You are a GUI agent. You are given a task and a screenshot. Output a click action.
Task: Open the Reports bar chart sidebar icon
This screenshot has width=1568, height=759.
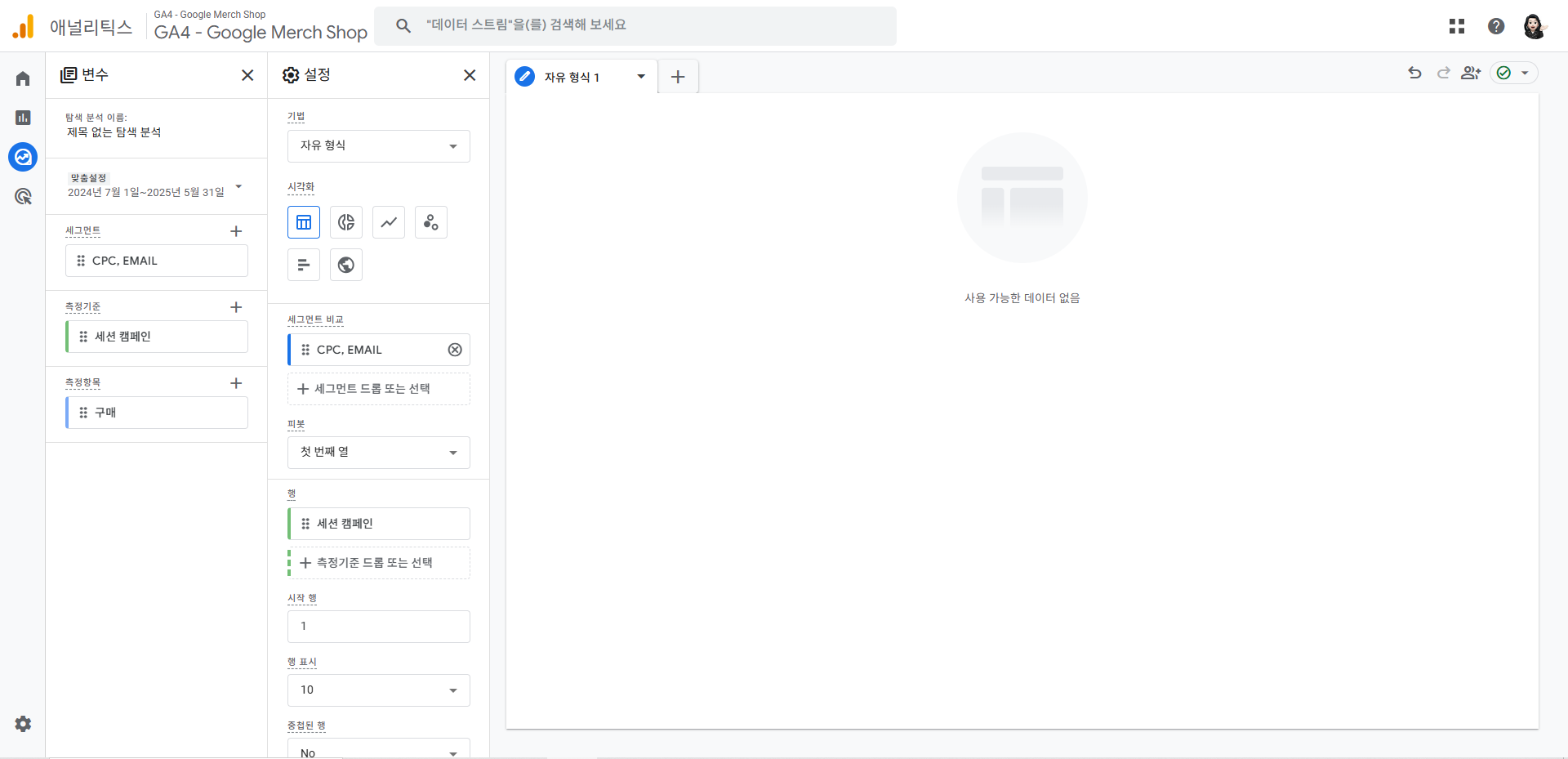[23, 118]
